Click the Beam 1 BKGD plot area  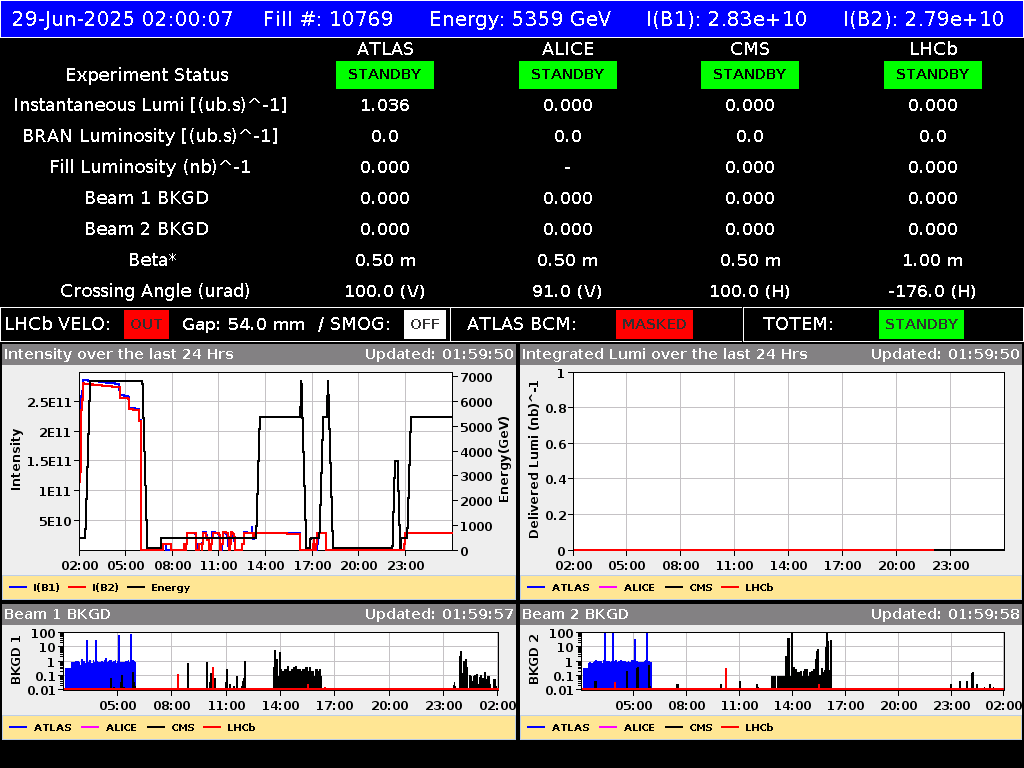pos(281,661)
